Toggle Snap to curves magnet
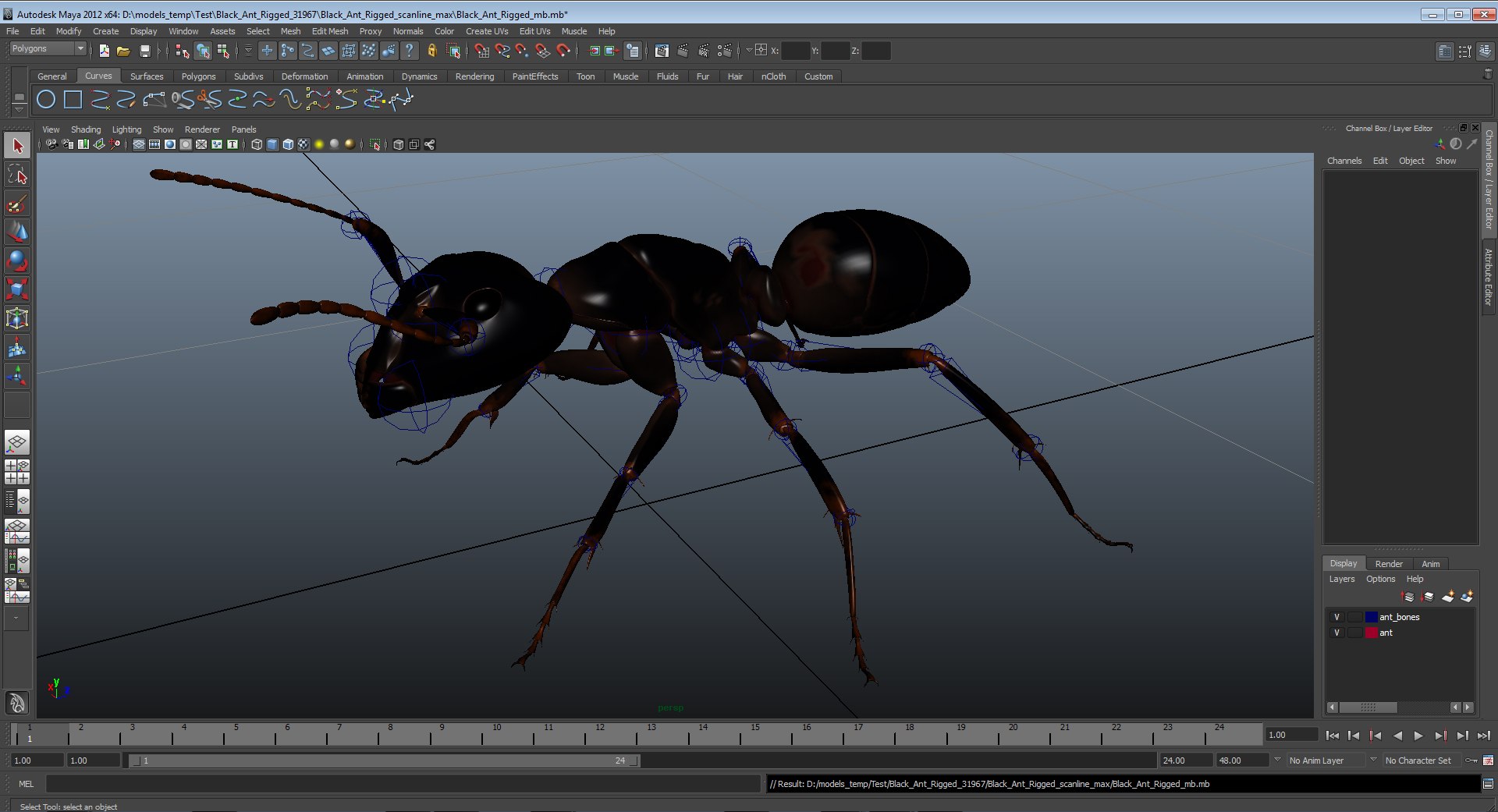Image resolution: width=1498 pixels, height=812 pixels. (502, 51)
